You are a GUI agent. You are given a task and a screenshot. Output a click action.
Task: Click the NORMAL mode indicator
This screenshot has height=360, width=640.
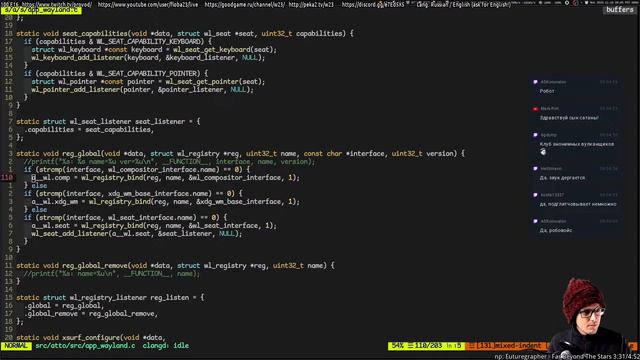point(16,346)
